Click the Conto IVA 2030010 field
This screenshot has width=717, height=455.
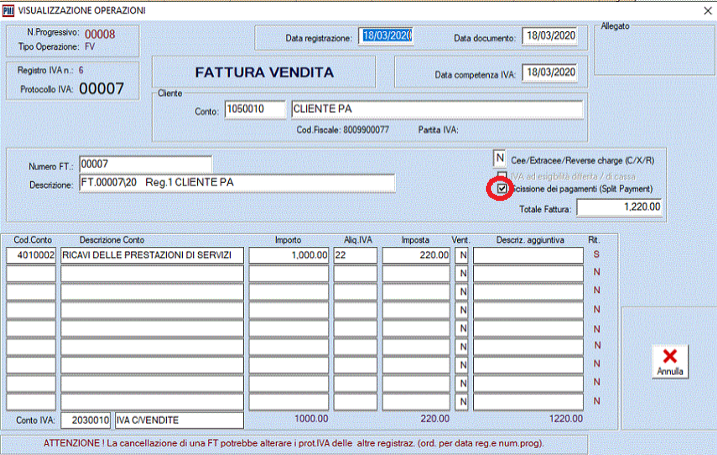point(87,419)
